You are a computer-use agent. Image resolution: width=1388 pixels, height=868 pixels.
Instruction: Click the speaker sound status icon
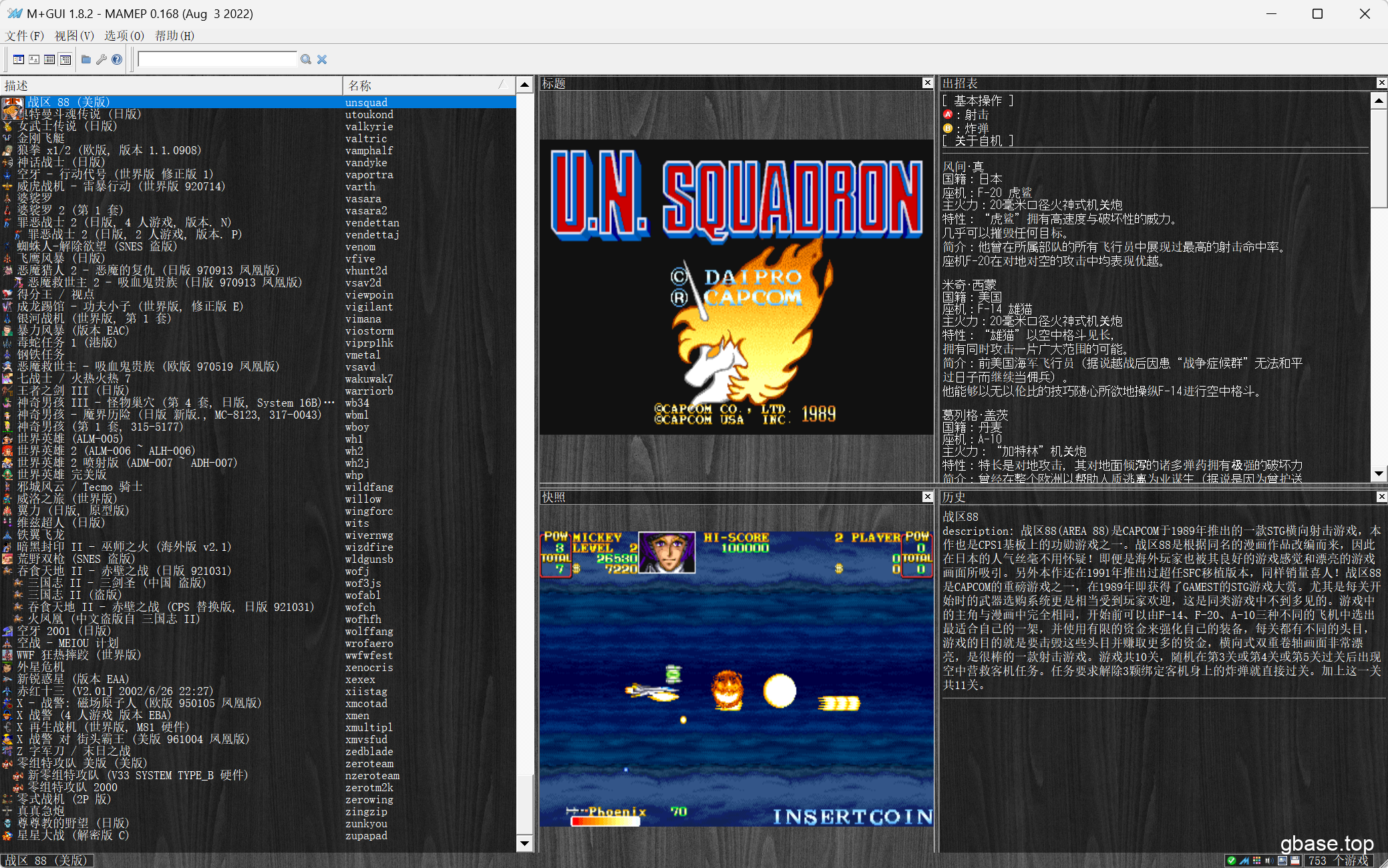[x=1269, y=861]
